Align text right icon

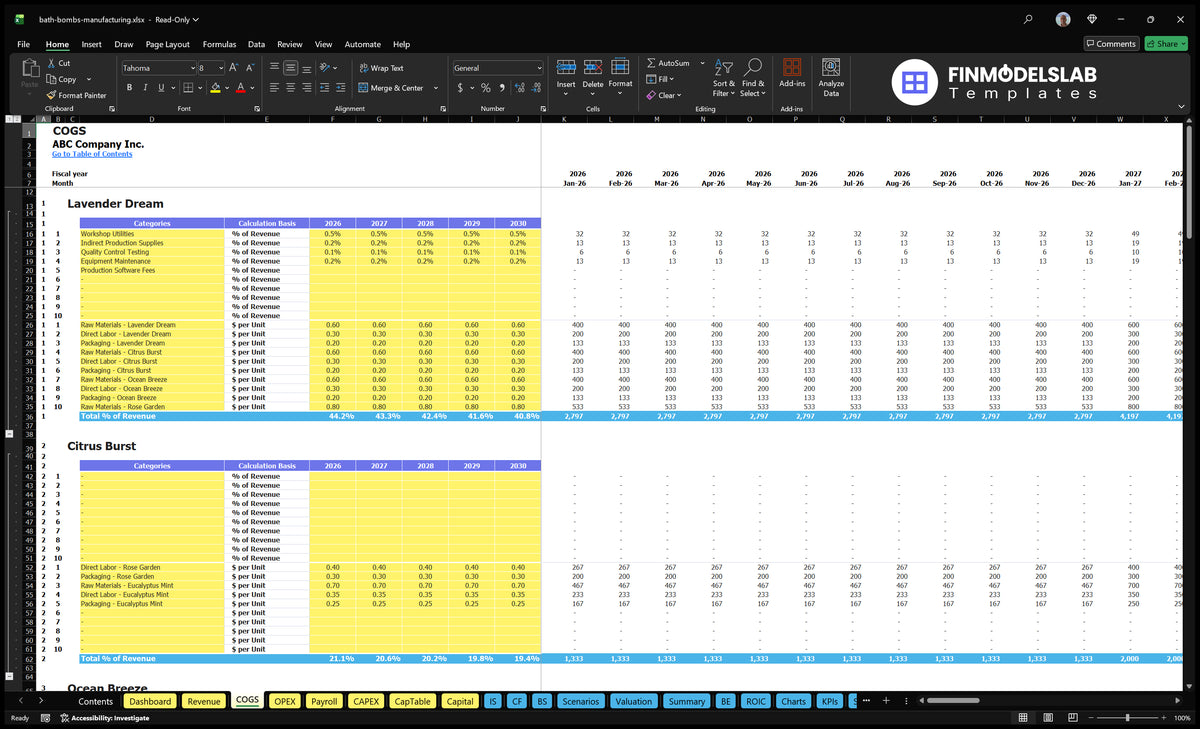click(306, 88)
